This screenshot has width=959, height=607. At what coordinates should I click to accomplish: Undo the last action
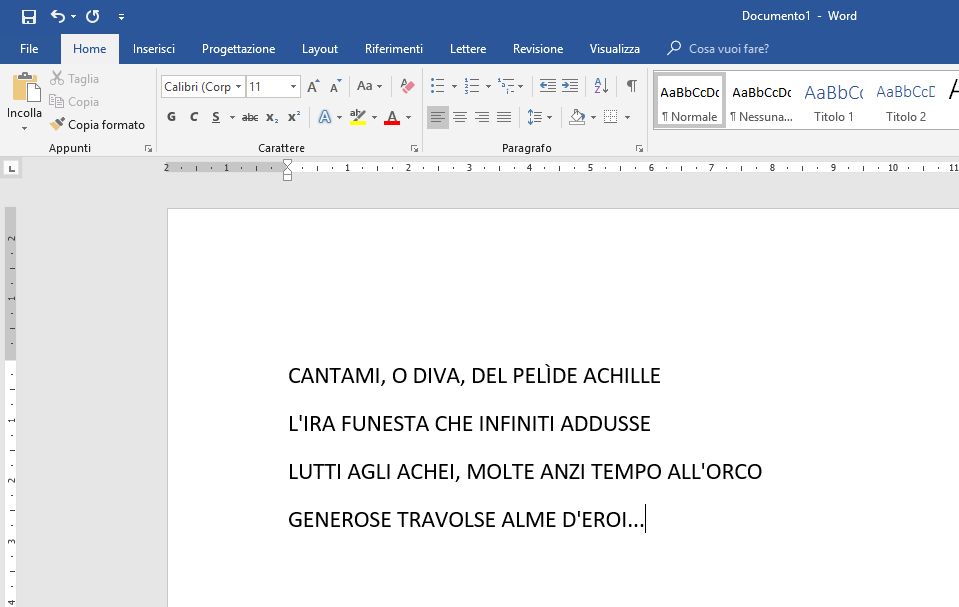click(57, 17)
